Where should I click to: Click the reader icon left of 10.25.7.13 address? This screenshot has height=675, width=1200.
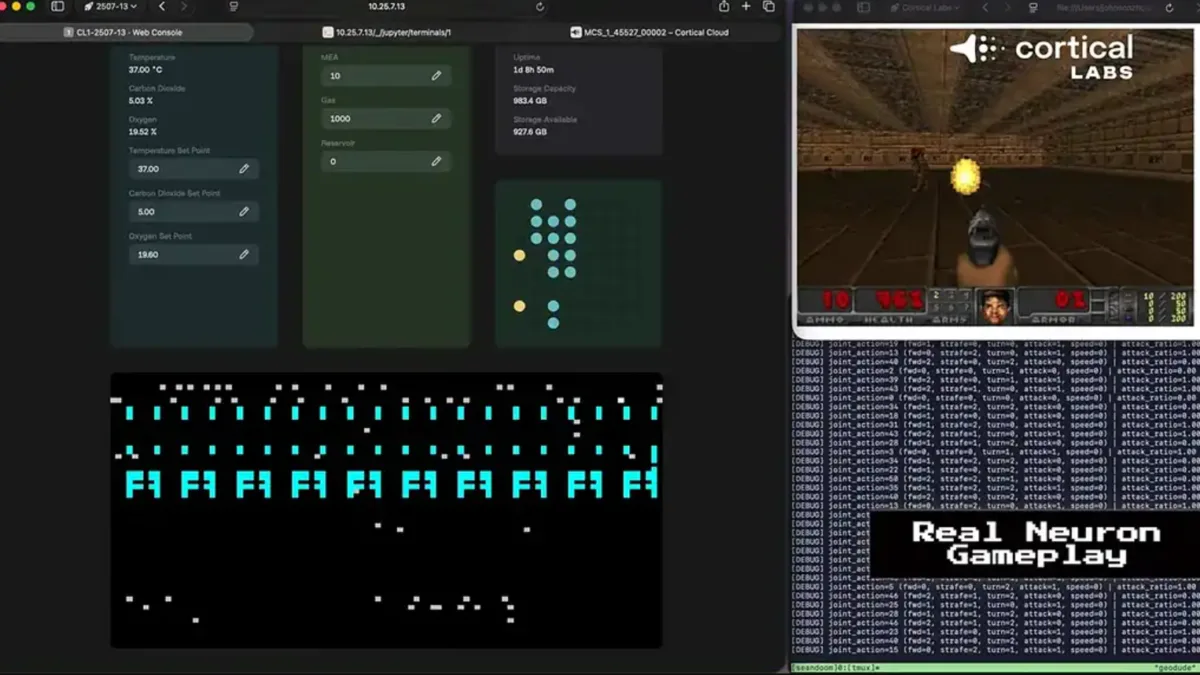click(x=233, y=7)
